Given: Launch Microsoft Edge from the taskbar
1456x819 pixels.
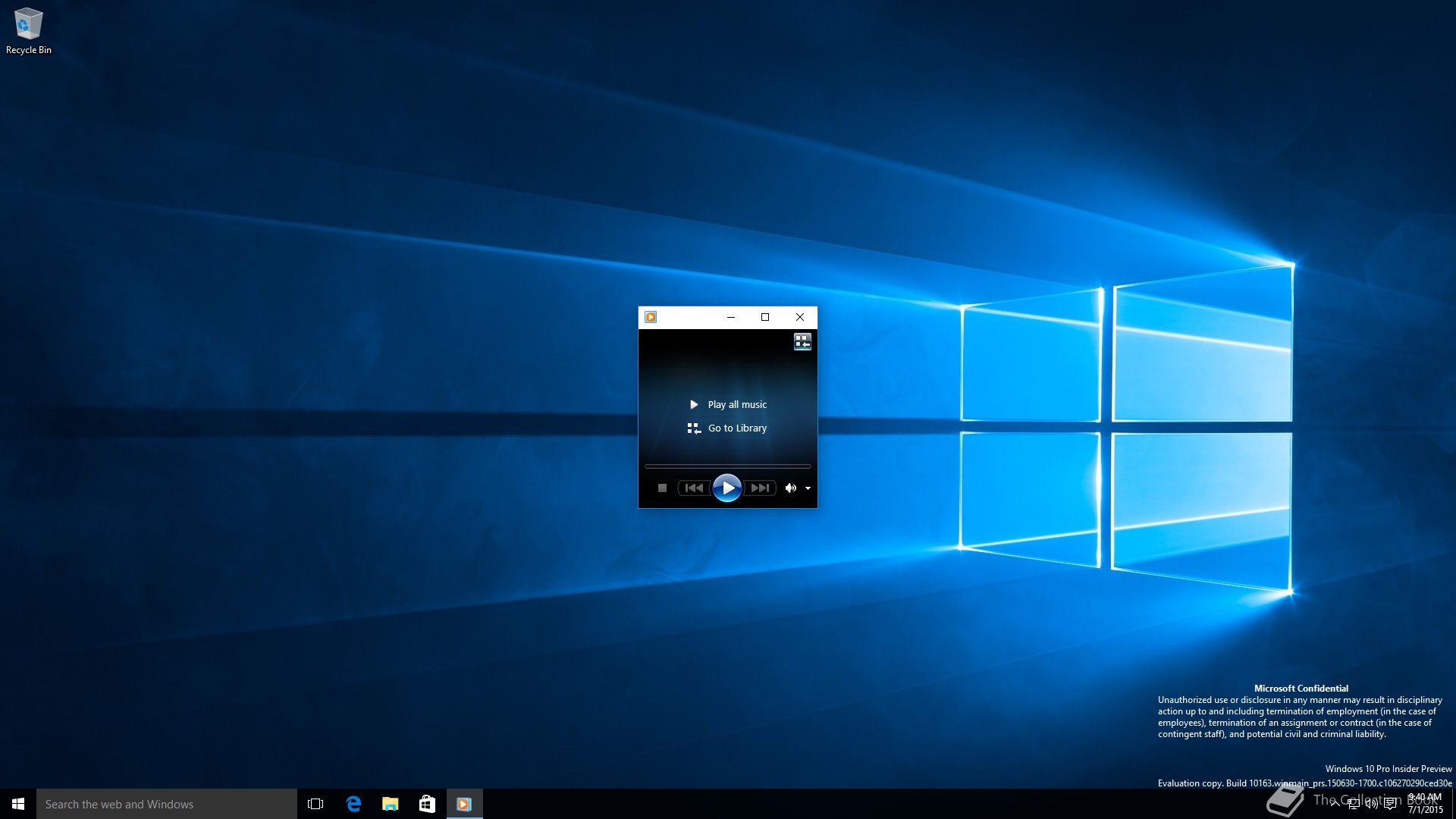Looking at the screenshot, I should (x=353, y=804).
